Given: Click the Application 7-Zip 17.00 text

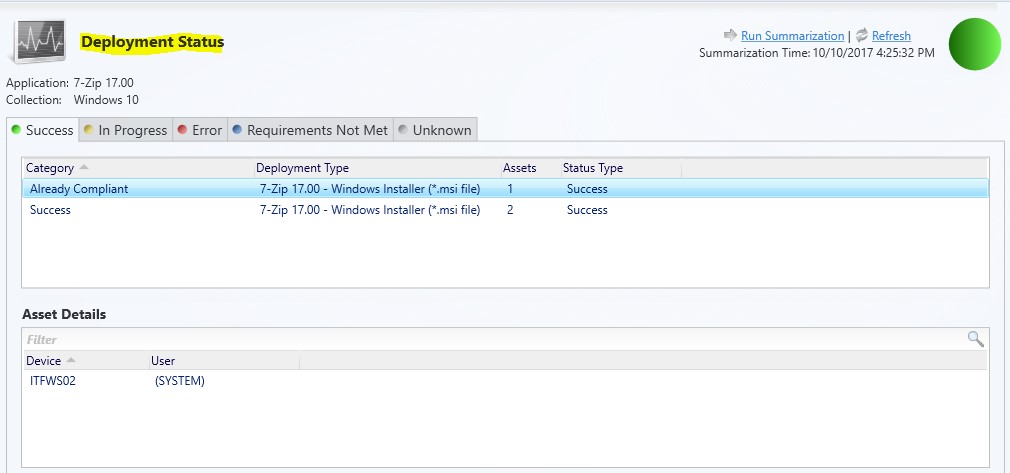Looking at the screenshot, I should point(70,82).
